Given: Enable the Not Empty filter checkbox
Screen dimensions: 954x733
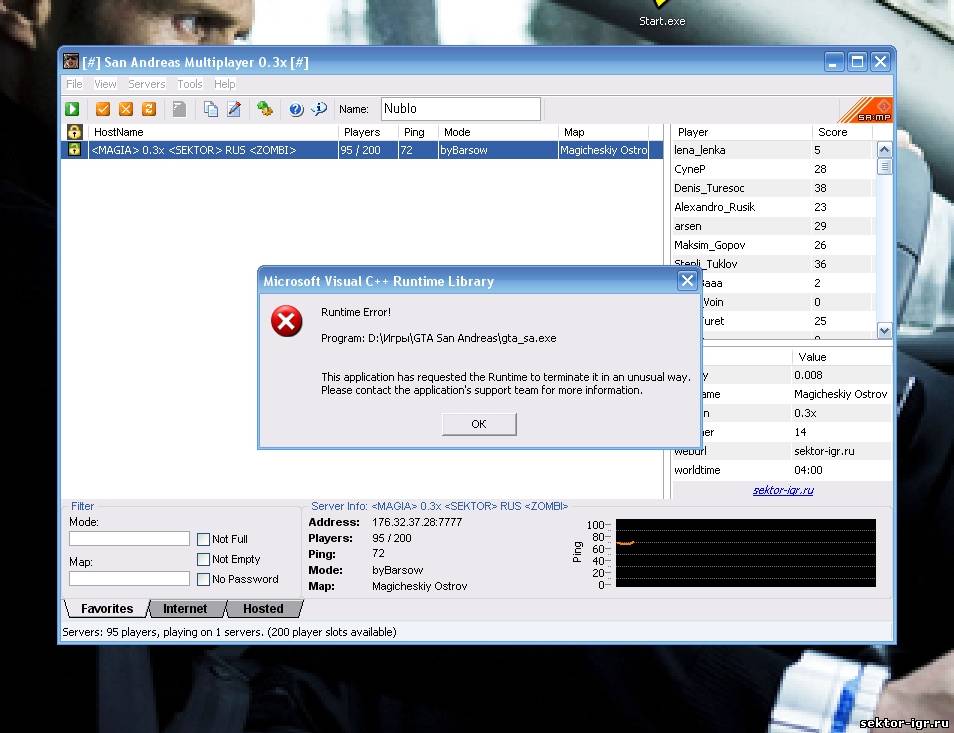Looking at the screenshot, I should (x=204, y=559).
